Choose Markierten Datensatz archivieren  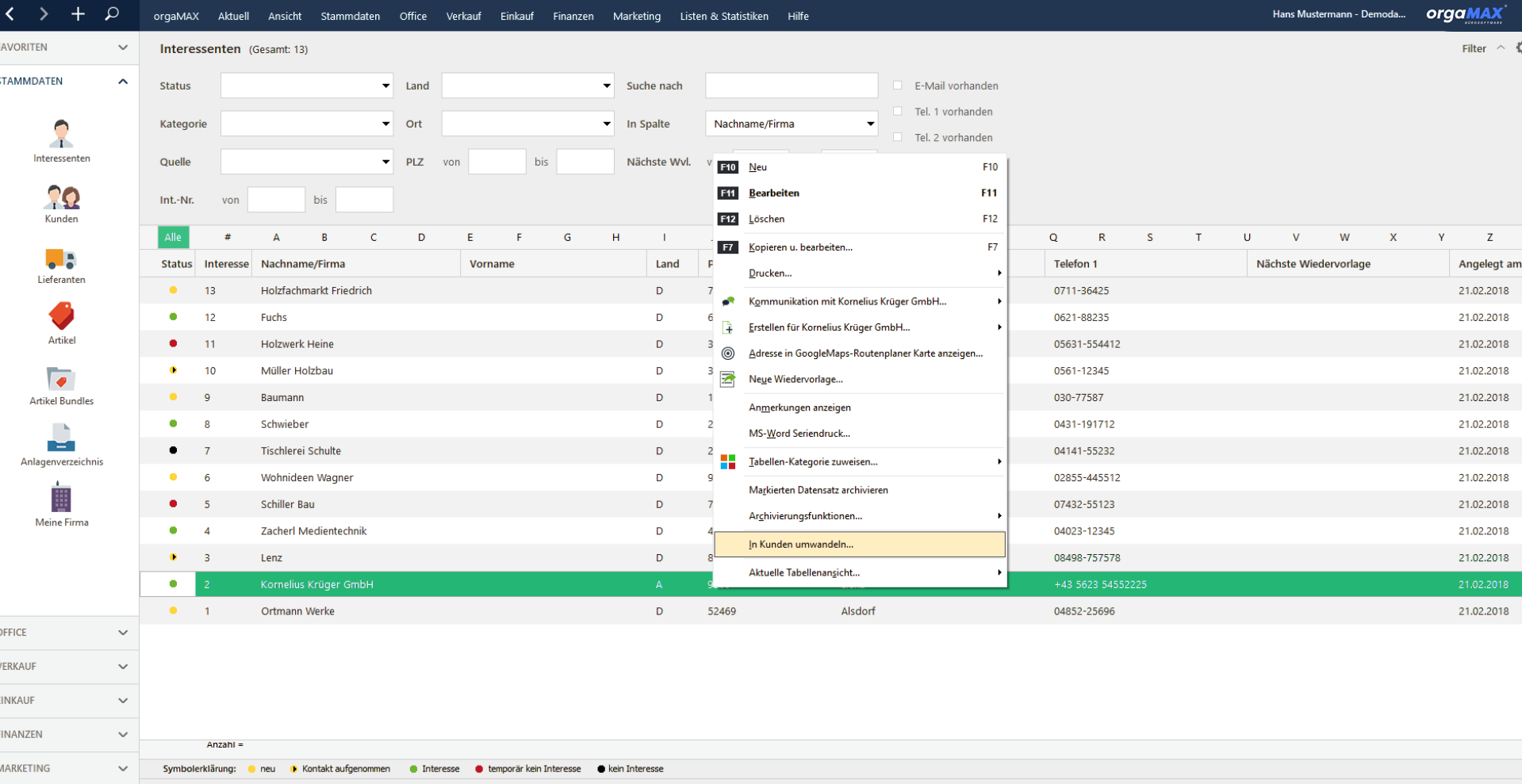pyautogui.click(x=860, y=490)
